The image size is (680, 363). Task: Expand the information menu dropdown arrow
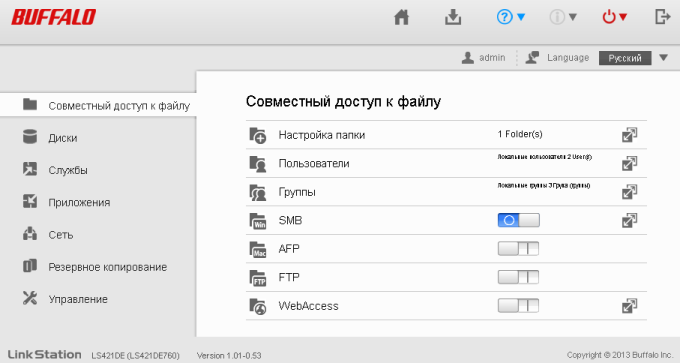pos(573,17)
